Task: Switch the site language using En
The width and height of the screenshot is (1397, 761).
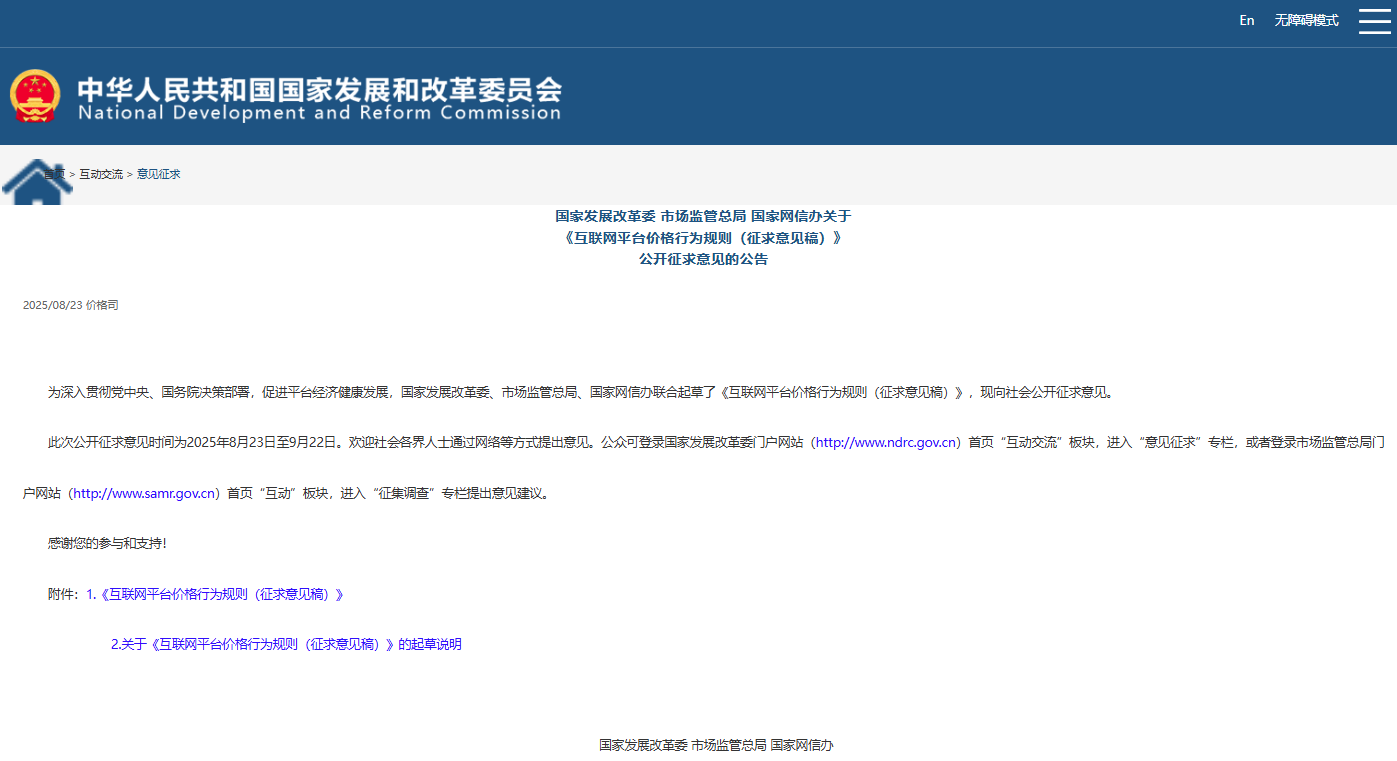Action: 1246,20
